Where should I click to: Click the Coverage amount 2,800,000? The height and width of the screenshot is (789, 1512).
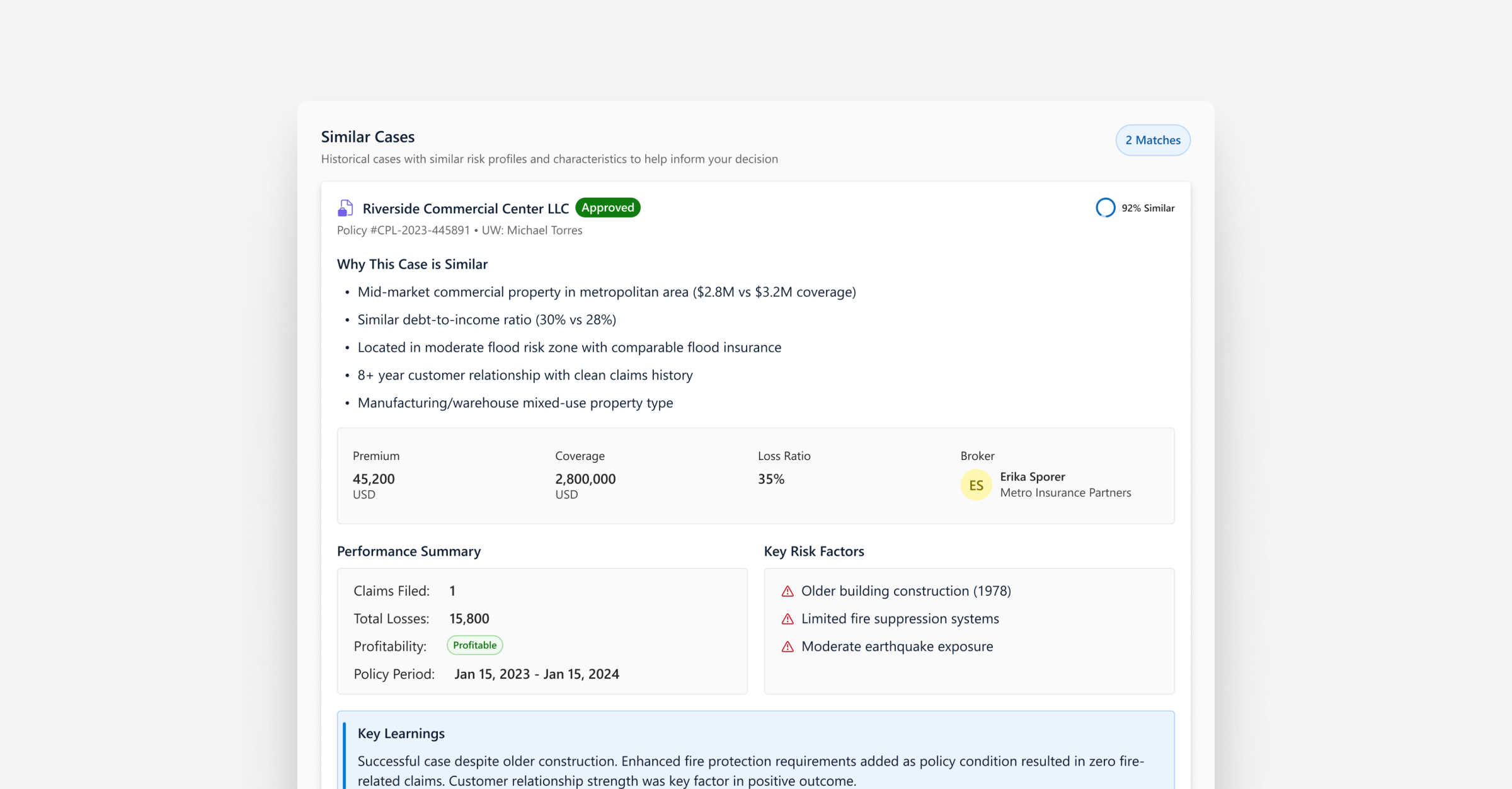585,479
